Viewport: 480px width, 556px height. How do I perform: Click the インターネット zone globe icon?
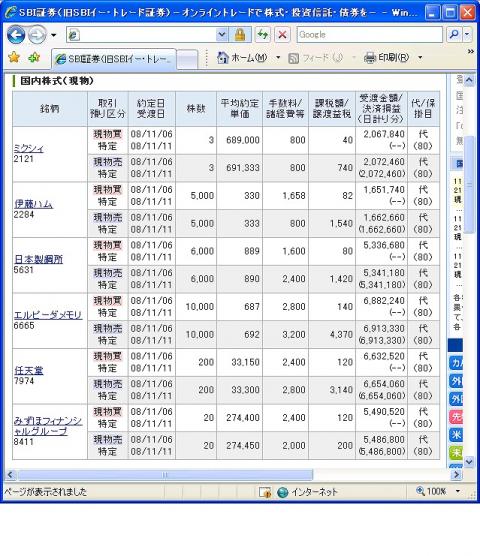tap(283, 492)
